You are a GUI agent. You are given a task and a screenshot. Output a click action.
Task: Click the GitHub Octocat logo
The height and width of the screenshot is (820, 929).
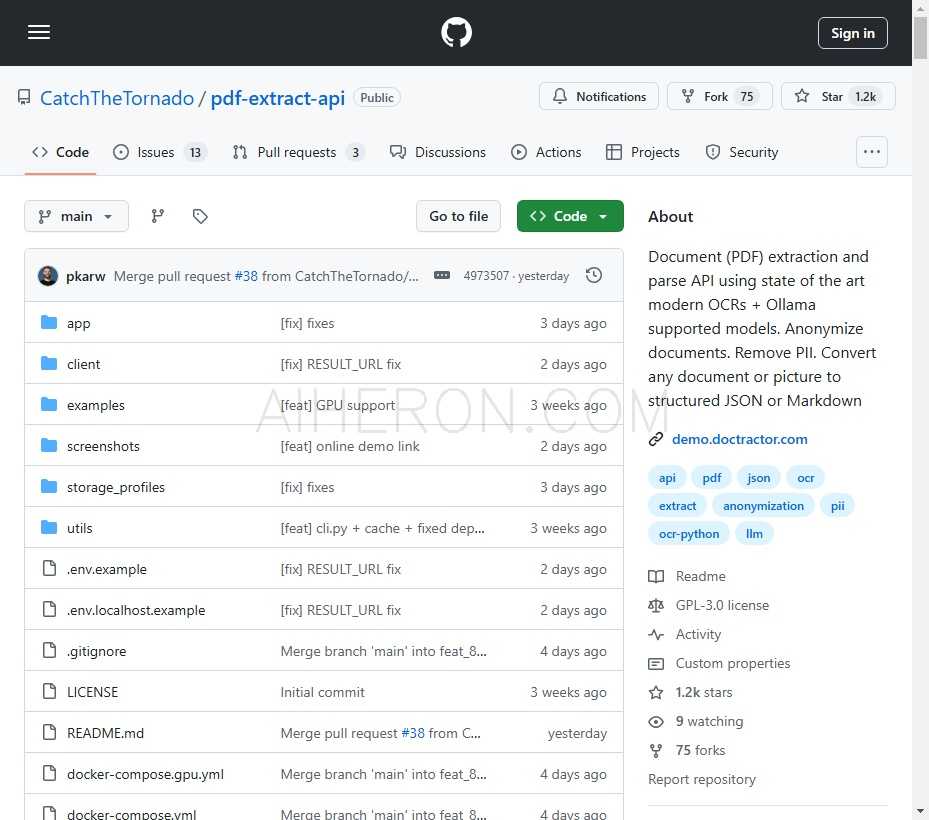pyautogui.click(x=456, y=32)
